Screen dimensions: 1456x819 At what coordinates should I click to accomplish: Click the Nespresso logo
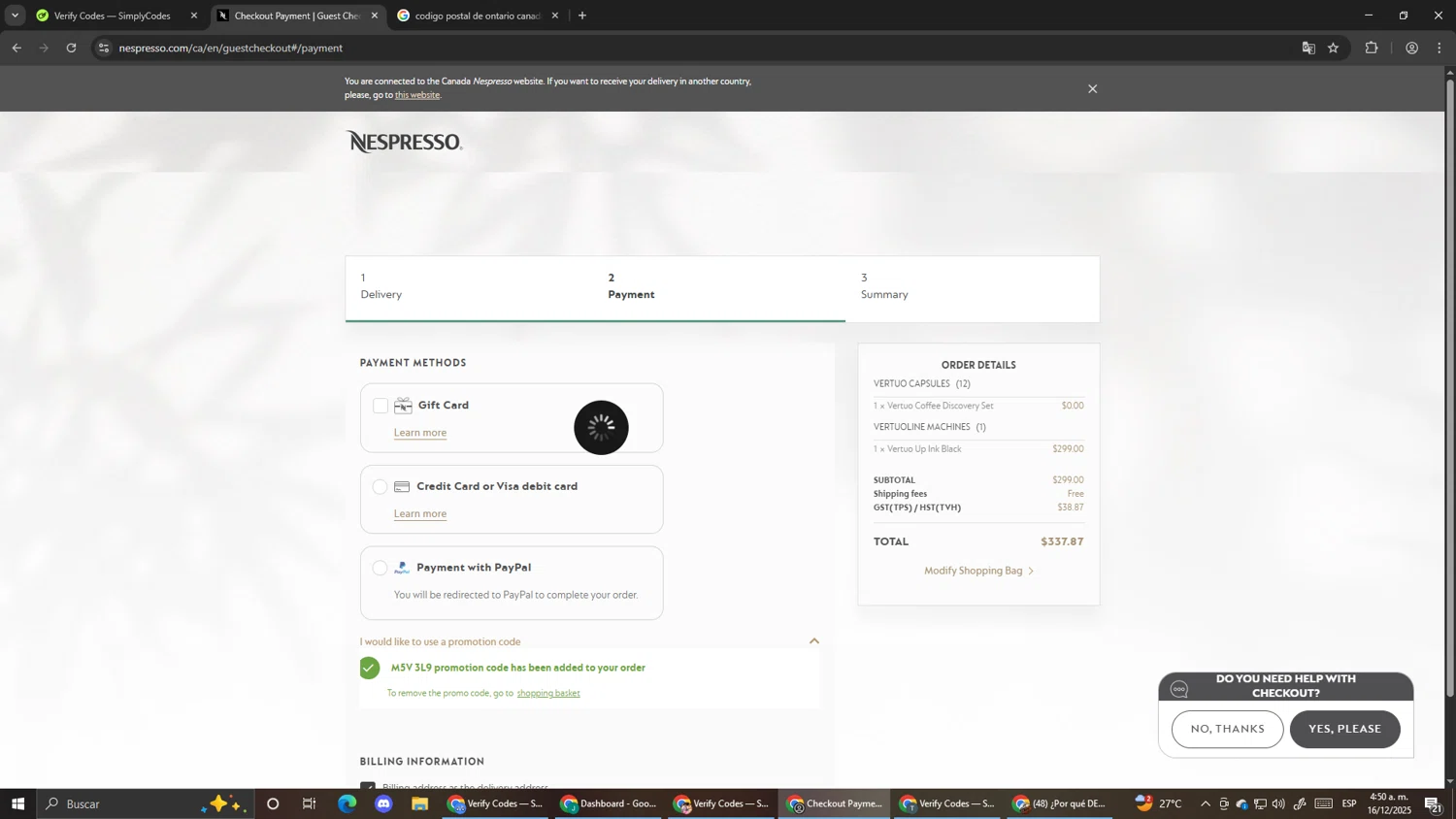click(x=404, y=142)
